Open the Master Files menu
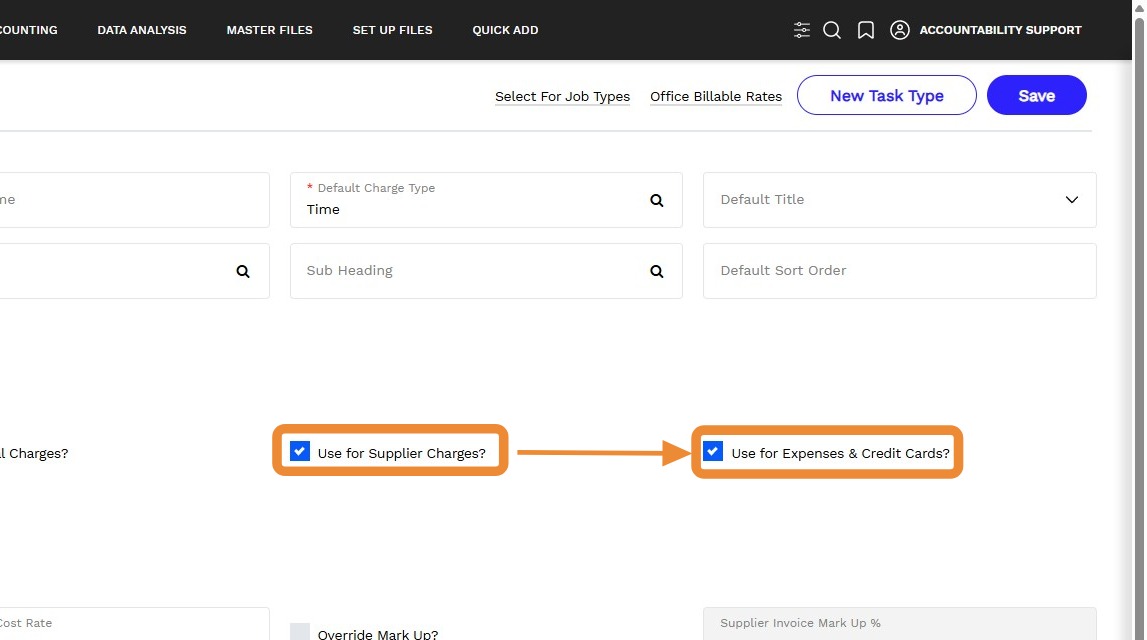 269,30
